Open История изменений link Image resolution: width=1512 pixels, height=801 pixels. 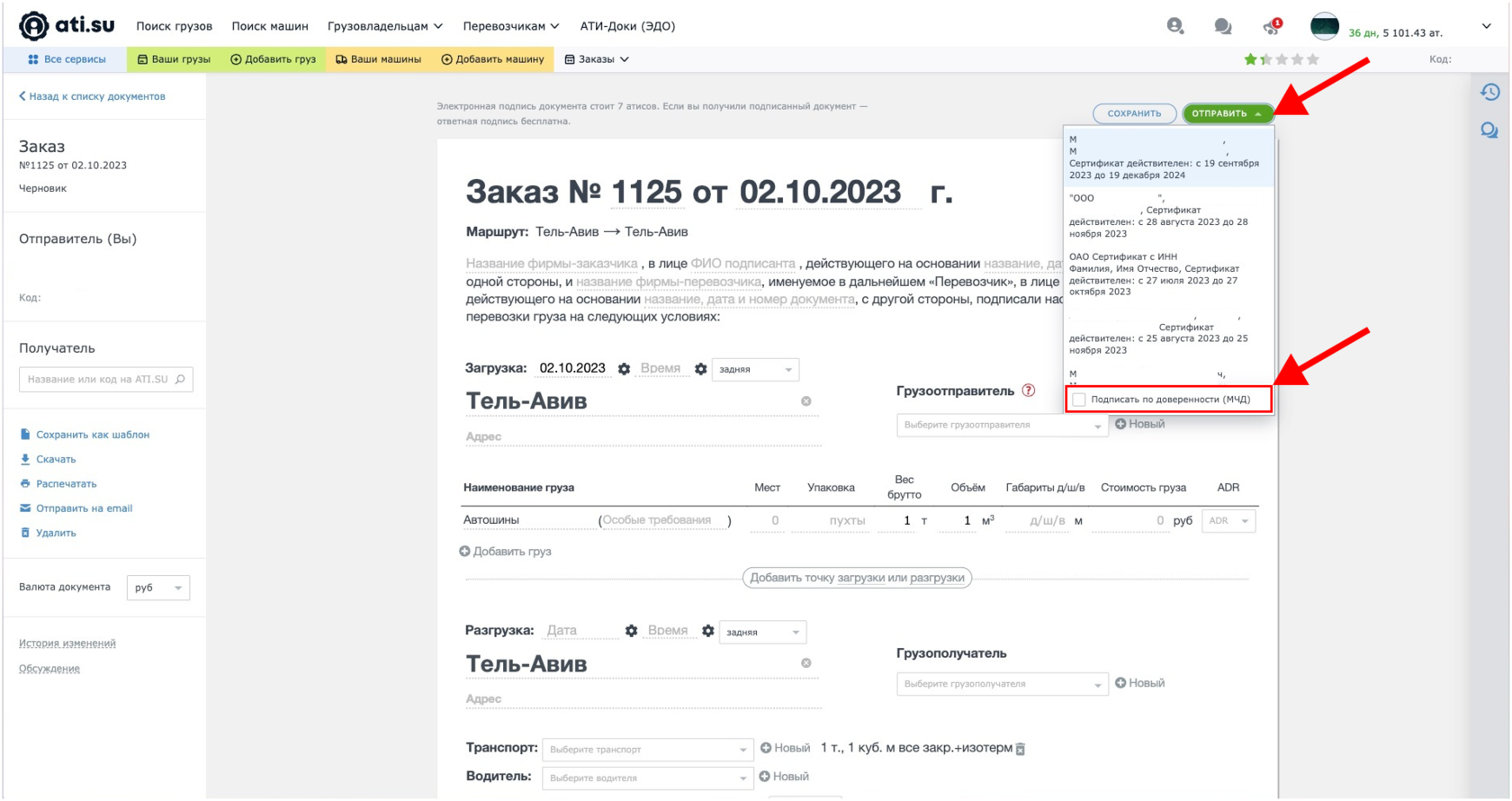67,643
